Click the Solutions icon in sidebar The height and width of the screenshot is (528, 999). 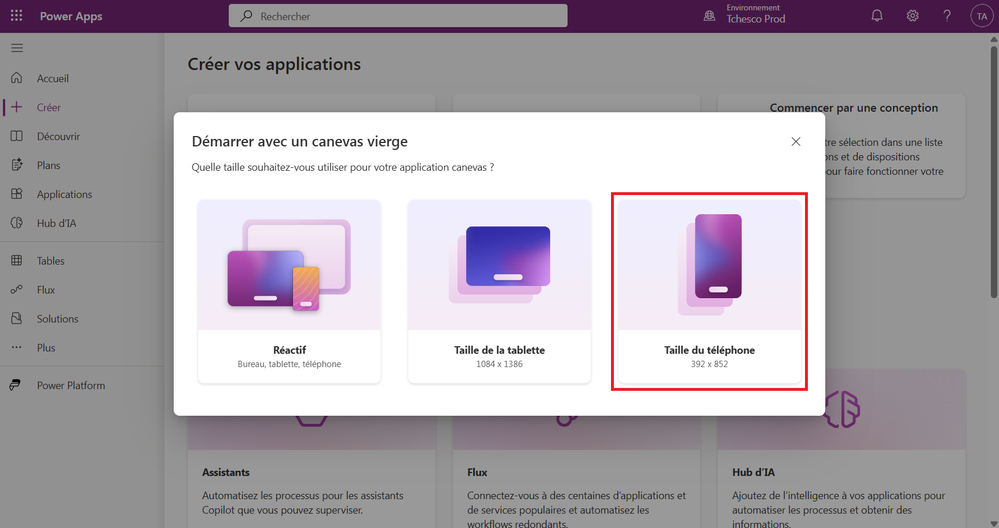(17, 318)
